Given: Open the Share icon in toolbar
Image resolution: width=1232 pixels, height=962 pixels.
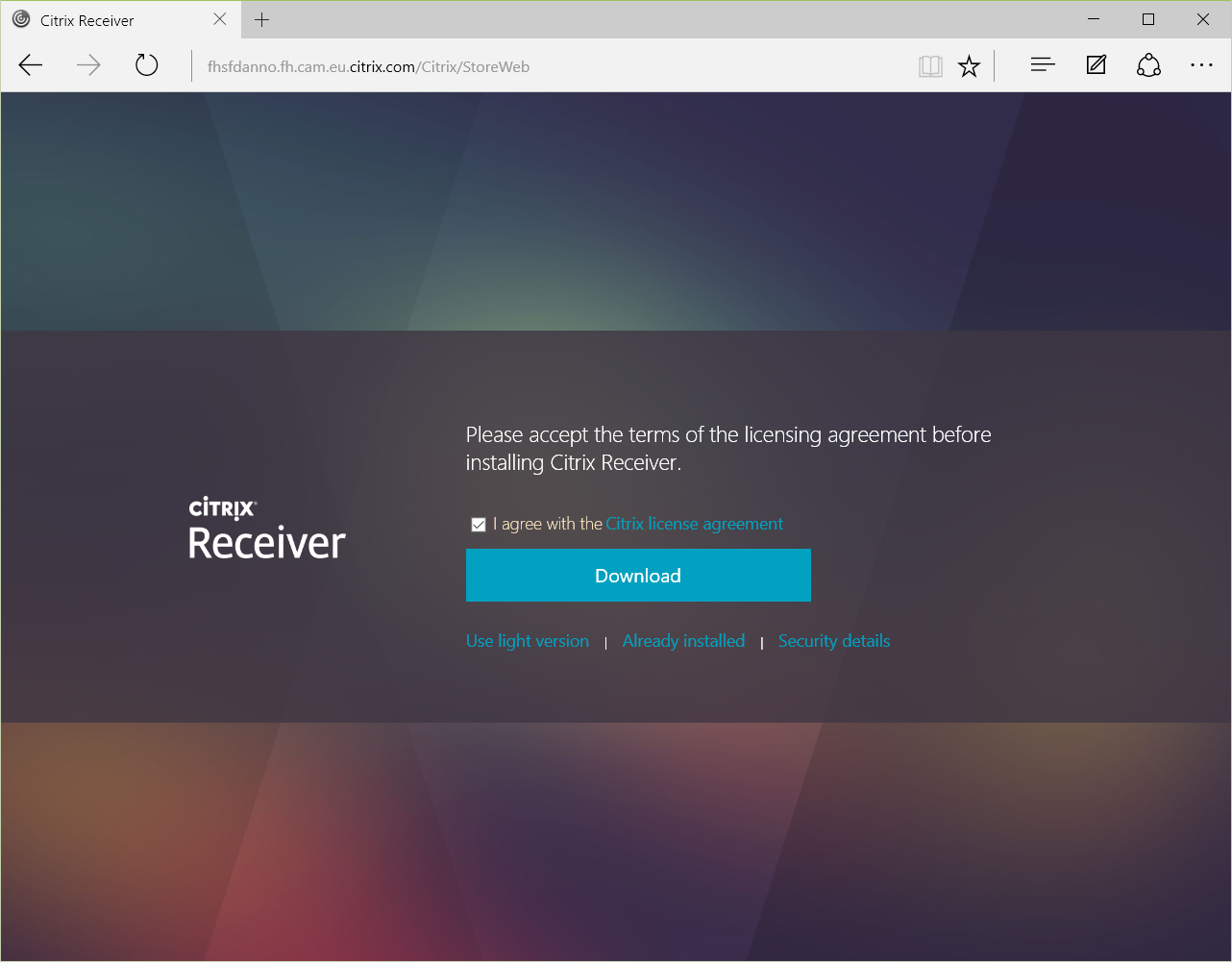Looking at the screenshot, I should (1148, 65).
